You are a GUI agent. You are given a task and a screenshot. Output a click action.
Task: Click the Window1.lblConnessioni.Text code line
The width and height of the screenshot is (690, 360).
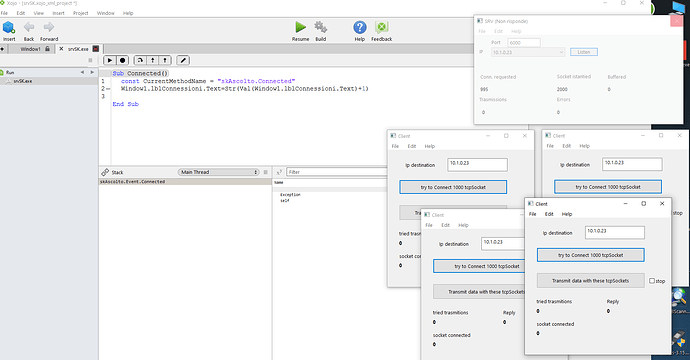pyautogui.click(x=244, y=88)
